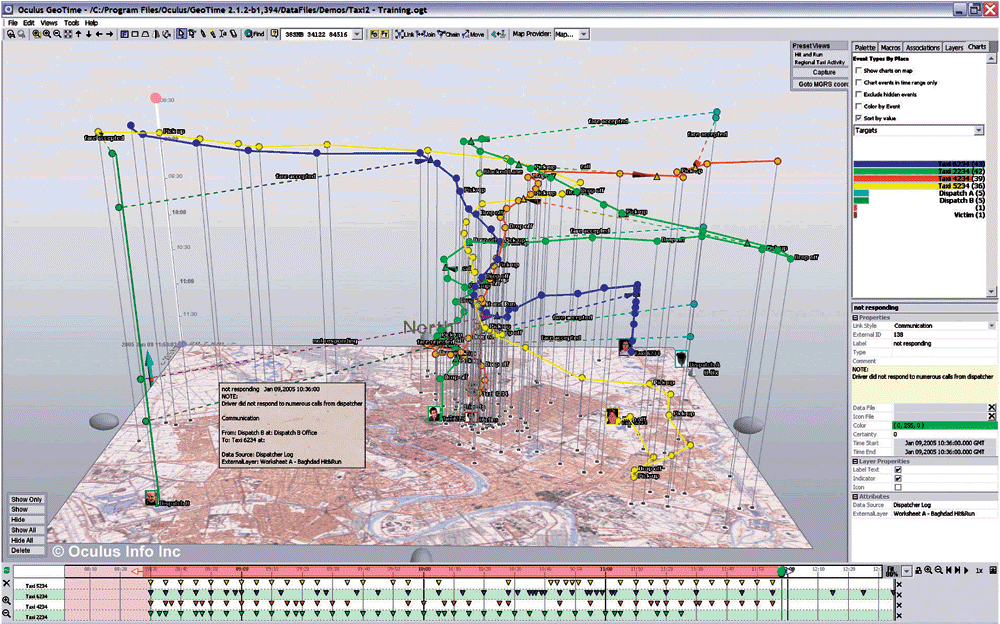Clear the Icon File with X
This screenshot has height=624, width=1000.
992,416
